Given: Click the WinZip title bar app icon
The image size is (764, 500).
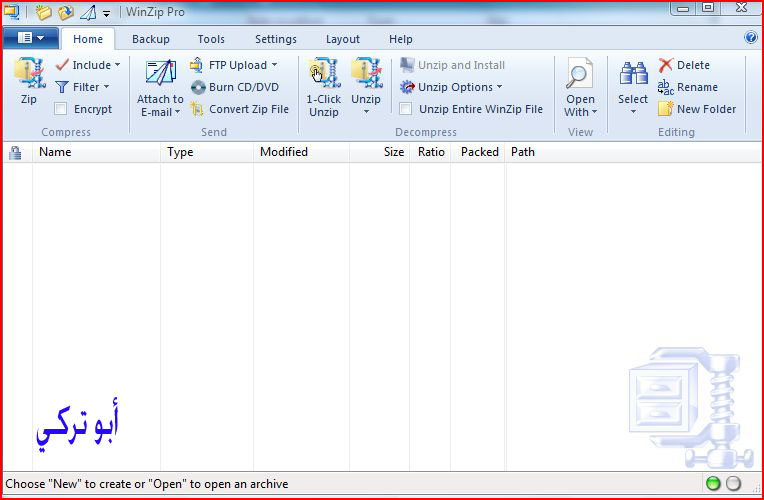Looking at the screenshot, I should click(12, 12).
